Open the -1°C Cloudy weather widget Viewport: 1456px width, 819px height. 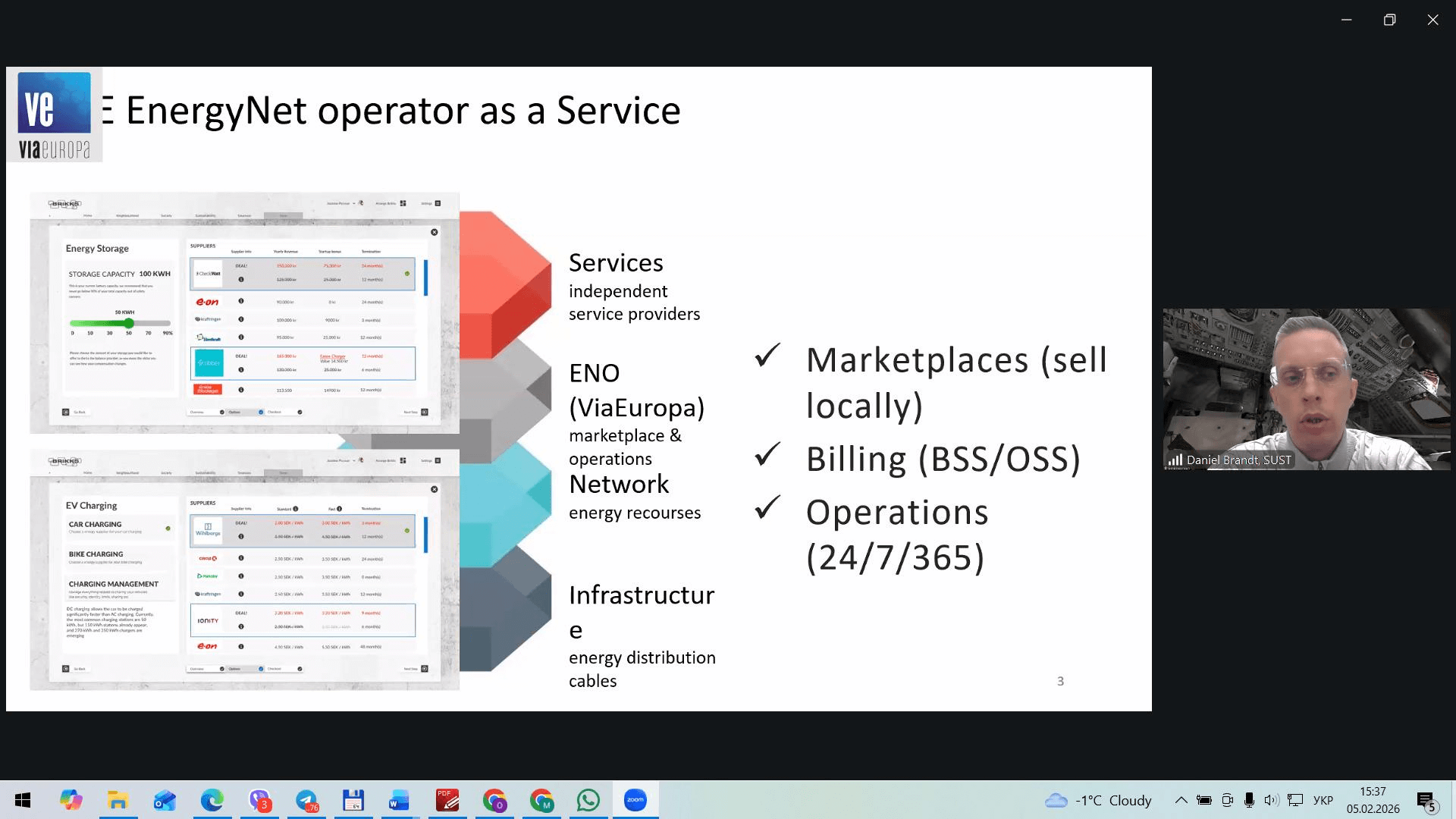coord(1097,800)
